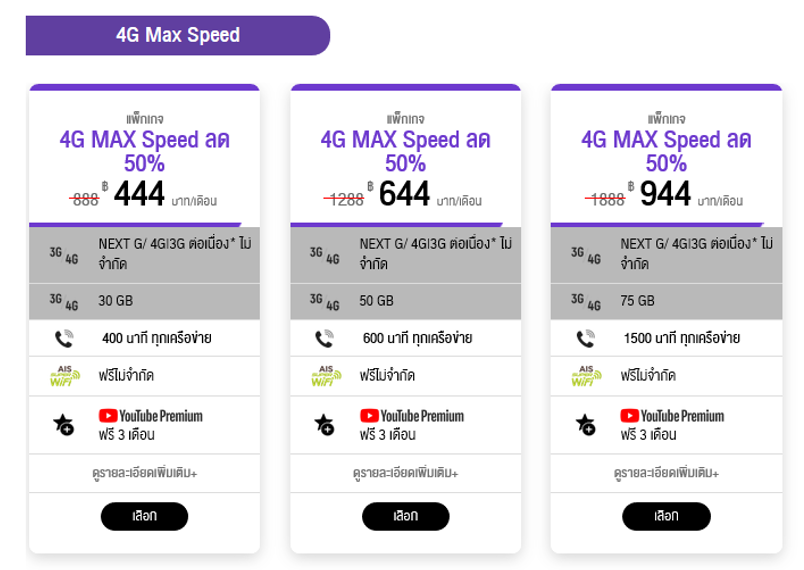Click the 50 GB data allowance row
The width and height of the screenshot is (804, 570).
click(406, 301)
